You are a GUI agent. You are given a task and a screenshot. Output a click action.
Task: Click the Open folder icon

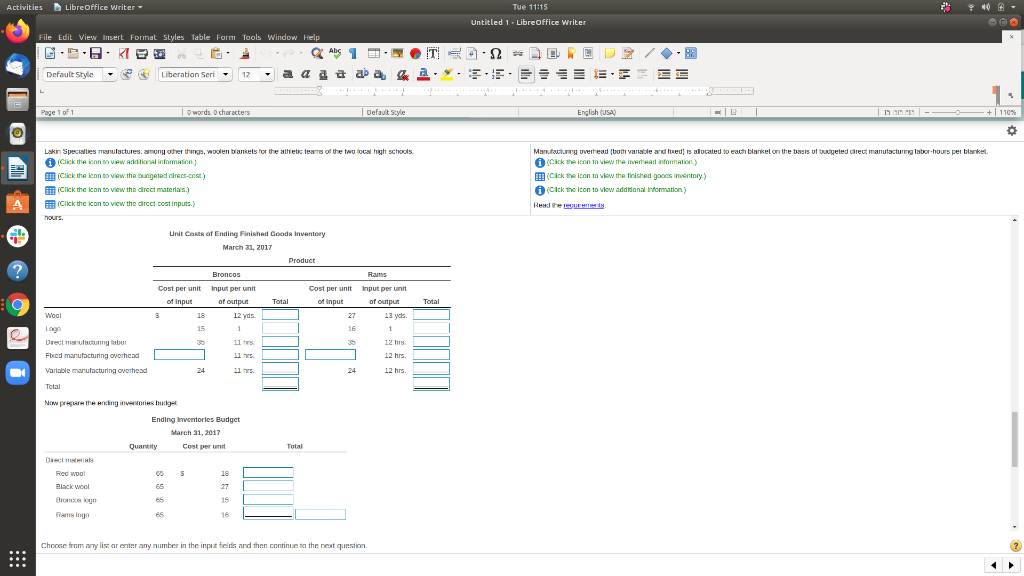click(72, 54)
